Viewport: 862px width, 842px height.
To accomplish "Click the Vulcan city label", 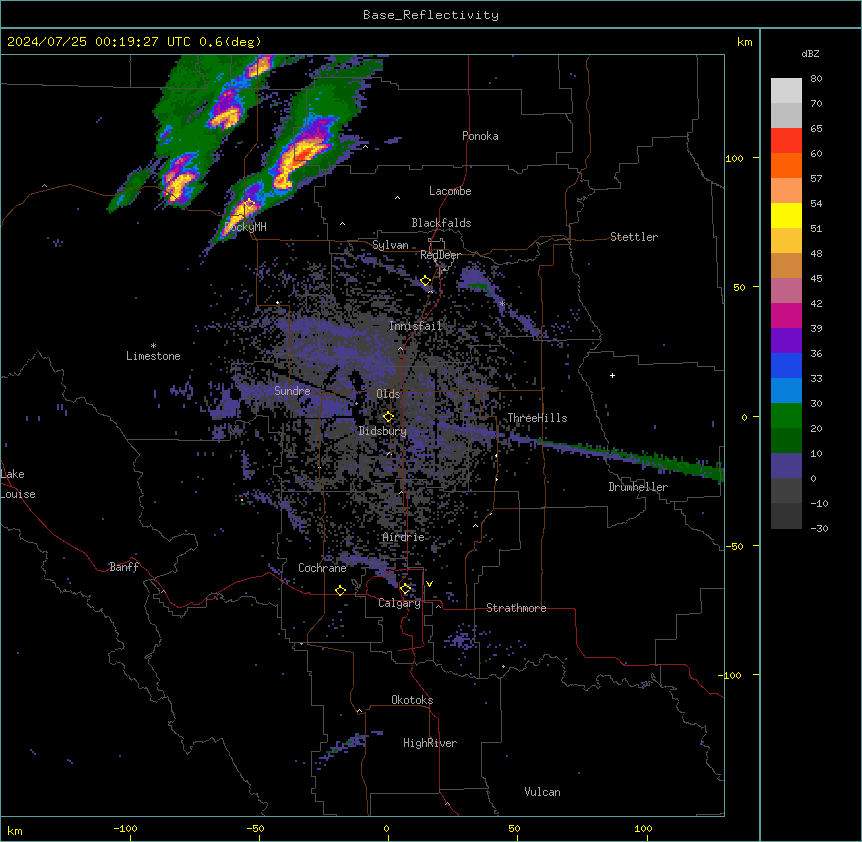I will (x=543, y=792).
